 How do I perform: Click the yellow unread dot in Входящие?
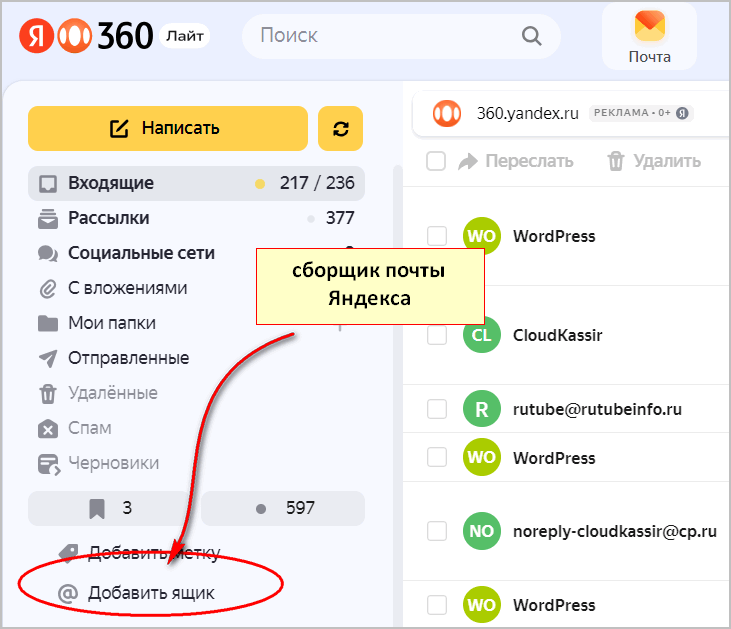pyautogui.click(x=260, y=184)
